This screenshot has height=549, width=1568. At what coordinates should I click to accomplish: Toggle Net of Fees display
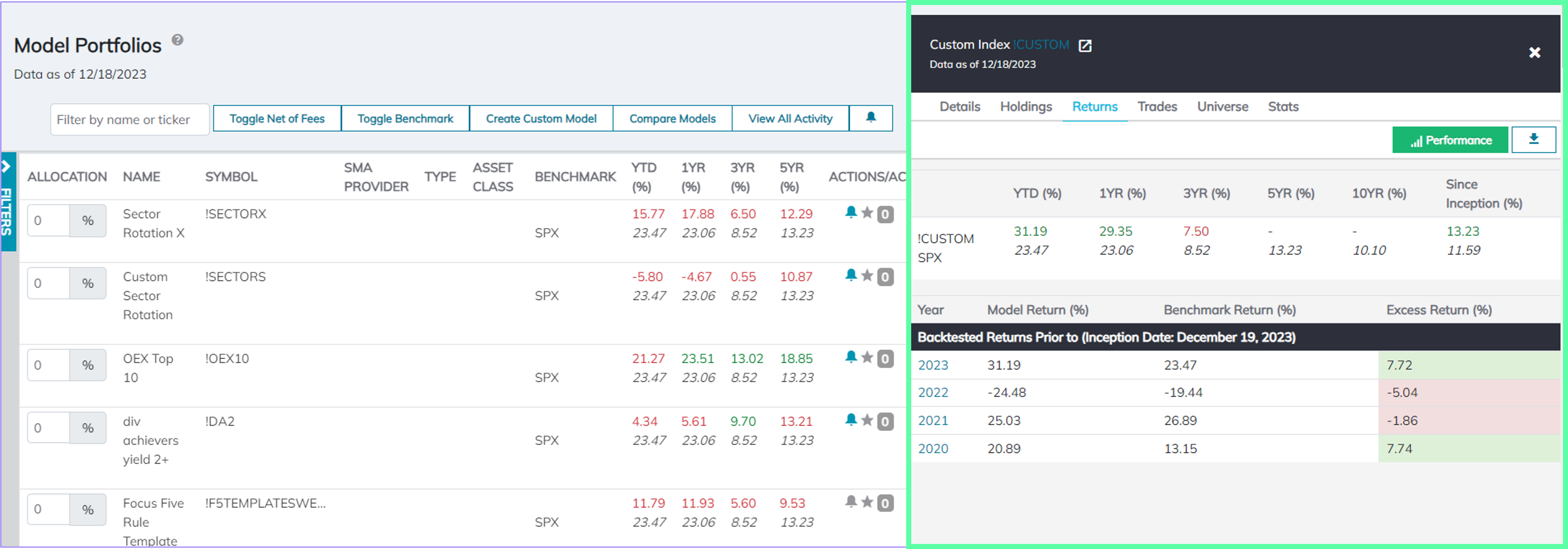(x=276, y=118)
